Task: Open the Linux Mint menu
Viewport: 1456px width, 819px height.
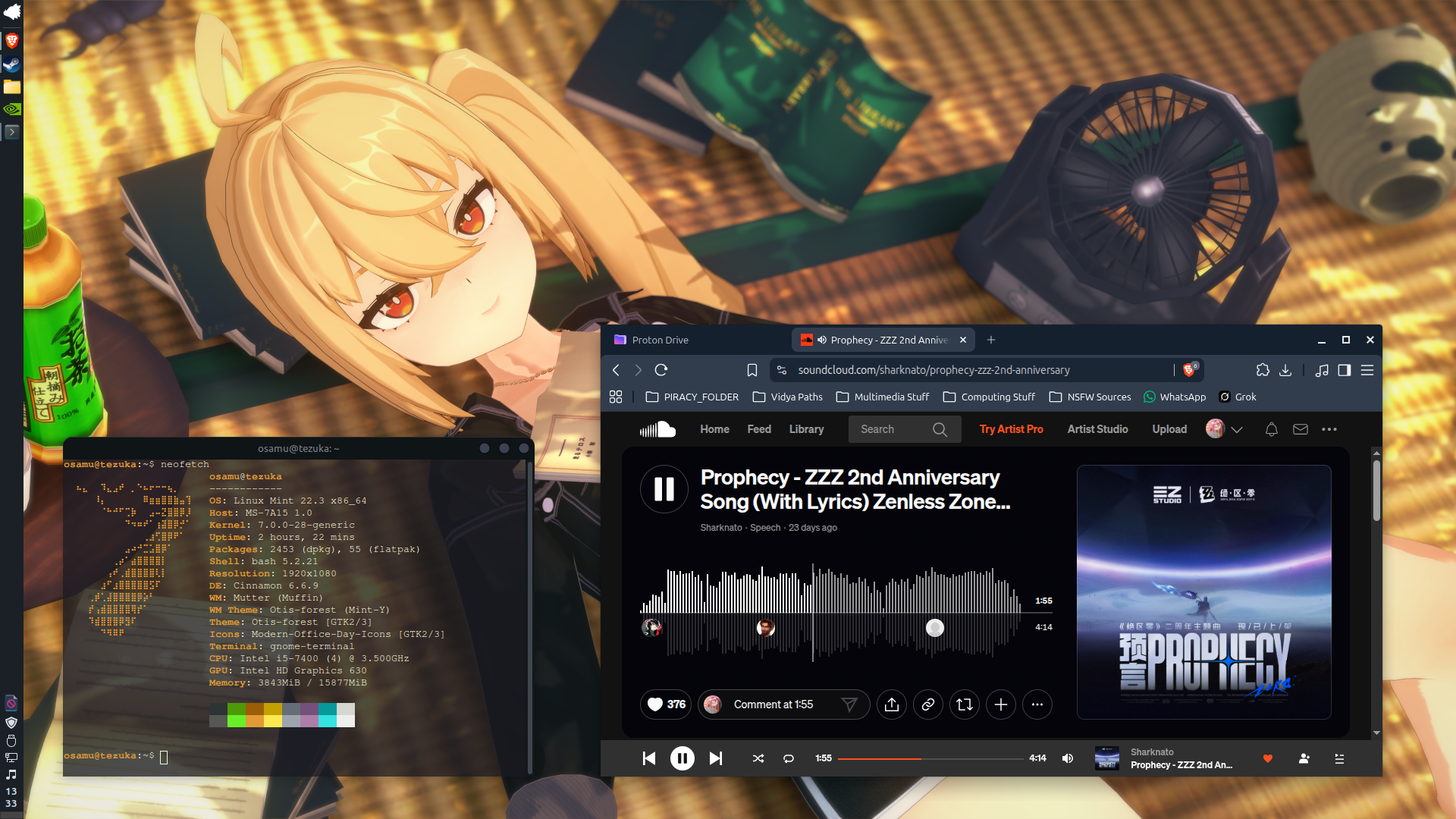Action: click(11, 13)
